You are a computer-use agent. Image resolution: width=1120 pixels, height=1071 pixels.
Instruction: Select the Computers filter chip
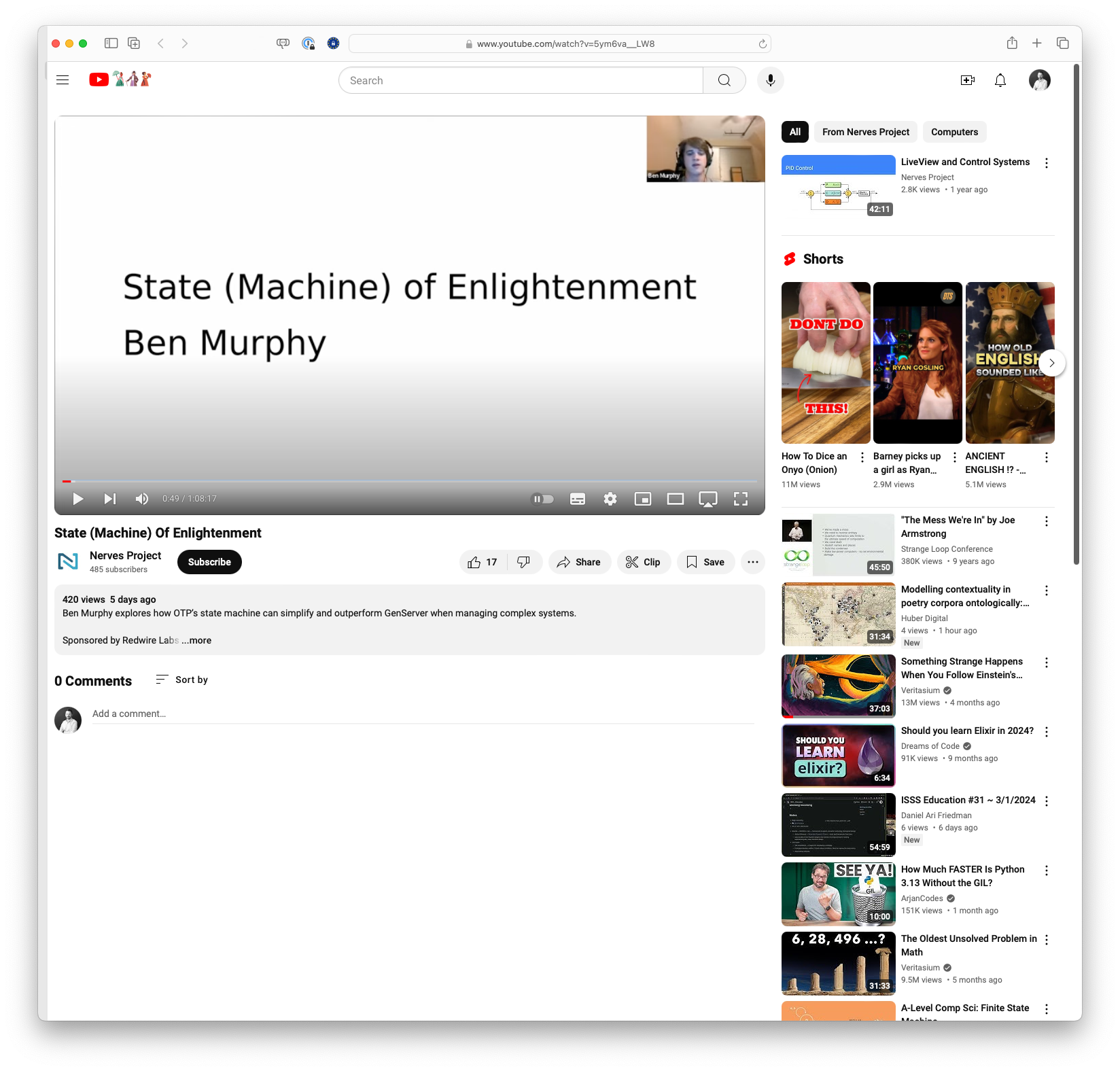point(954,131)
